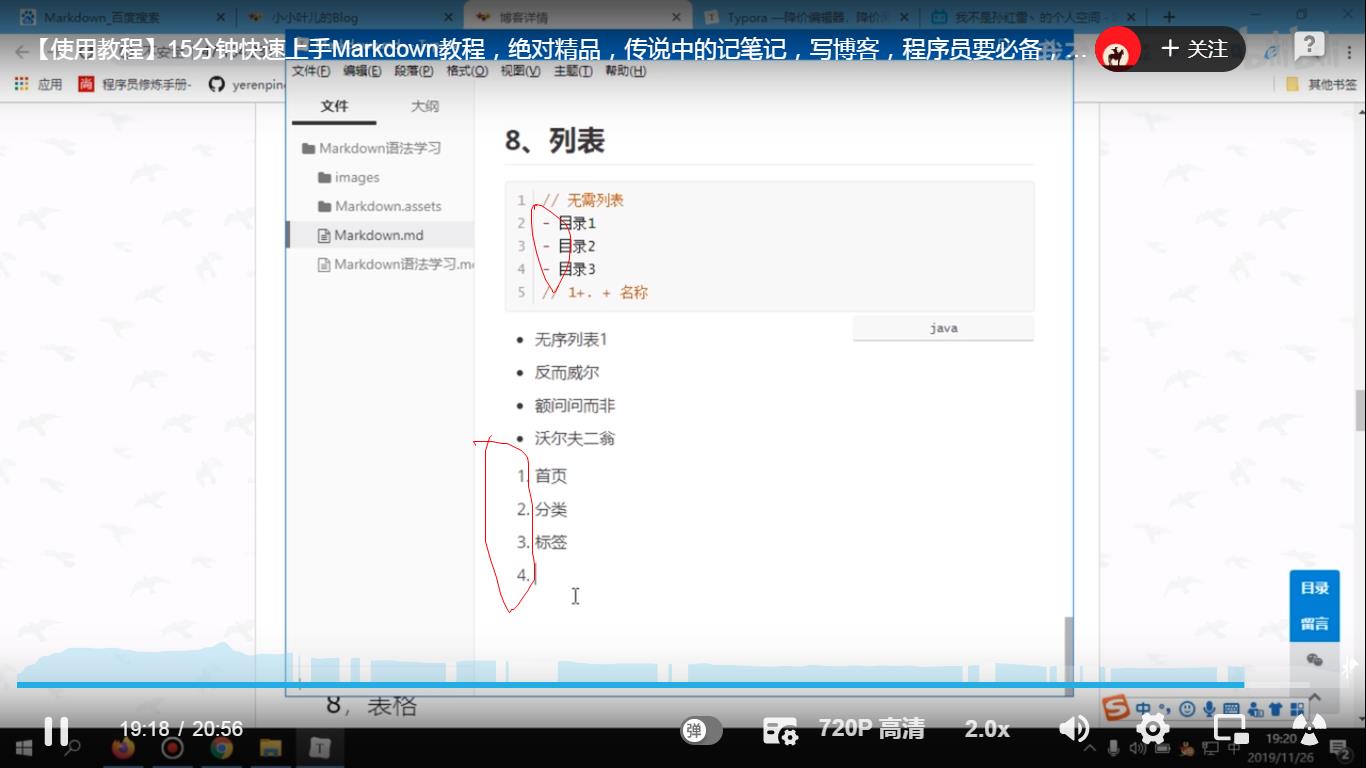Viewport: 1366px width, 768px height.
Task: Open Sogou emoji smiley icon
Action: point(1187,709)
